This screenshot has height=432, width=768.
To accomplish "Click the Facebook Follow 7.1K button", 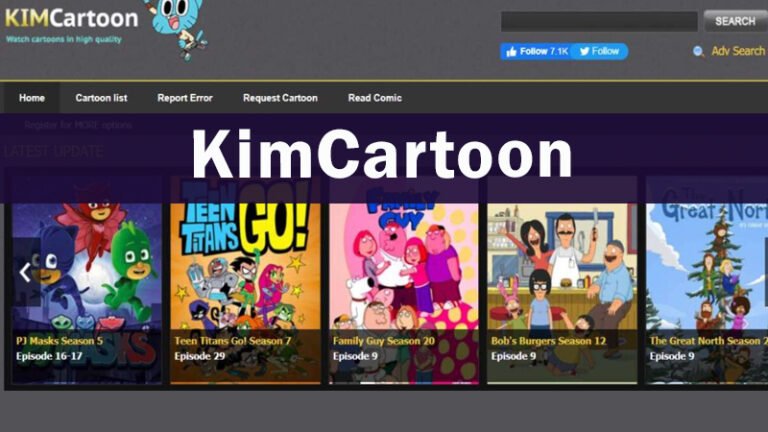I will click(x=536, y=51).
